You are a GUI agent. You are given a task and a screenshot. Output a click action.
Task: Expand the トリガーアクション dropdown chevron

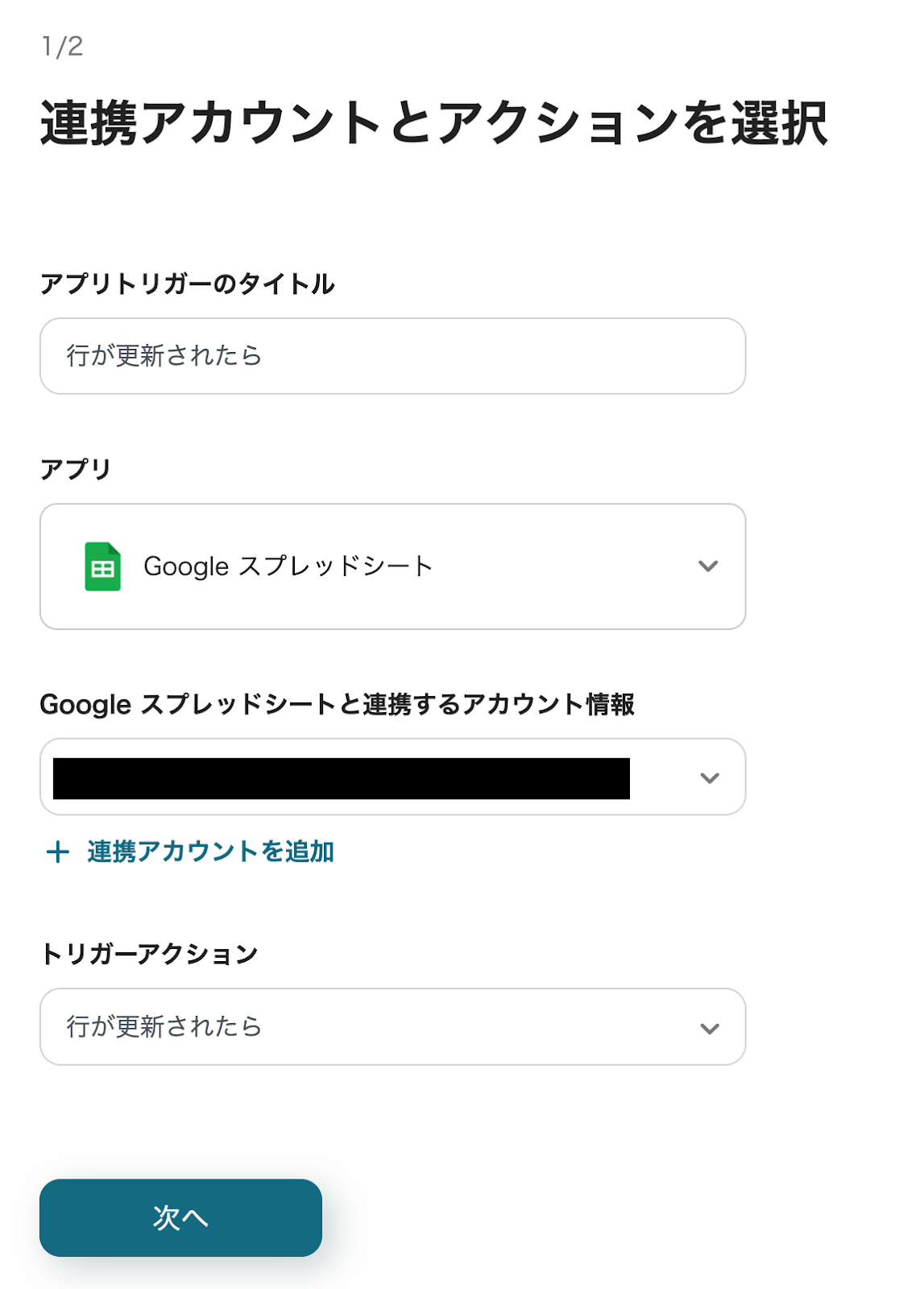[709, 1028]
